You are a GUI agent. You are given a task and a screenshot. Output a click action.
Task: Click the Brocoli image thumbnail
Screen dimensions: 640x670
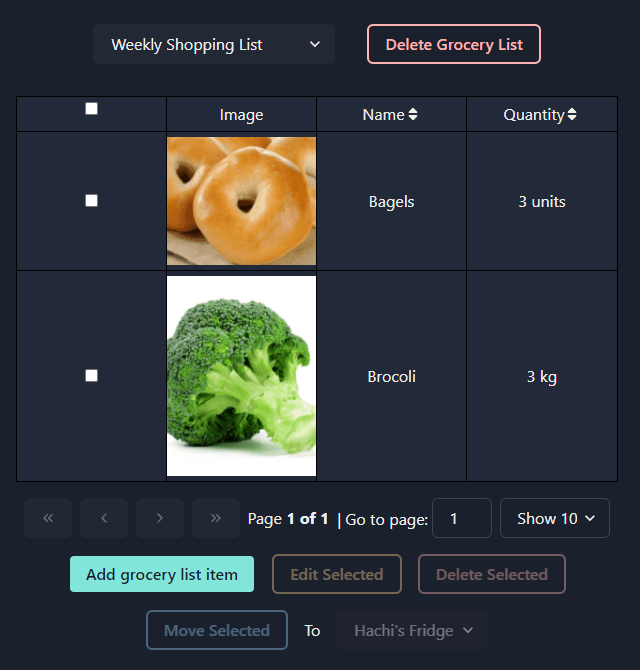tap(241, 376)
